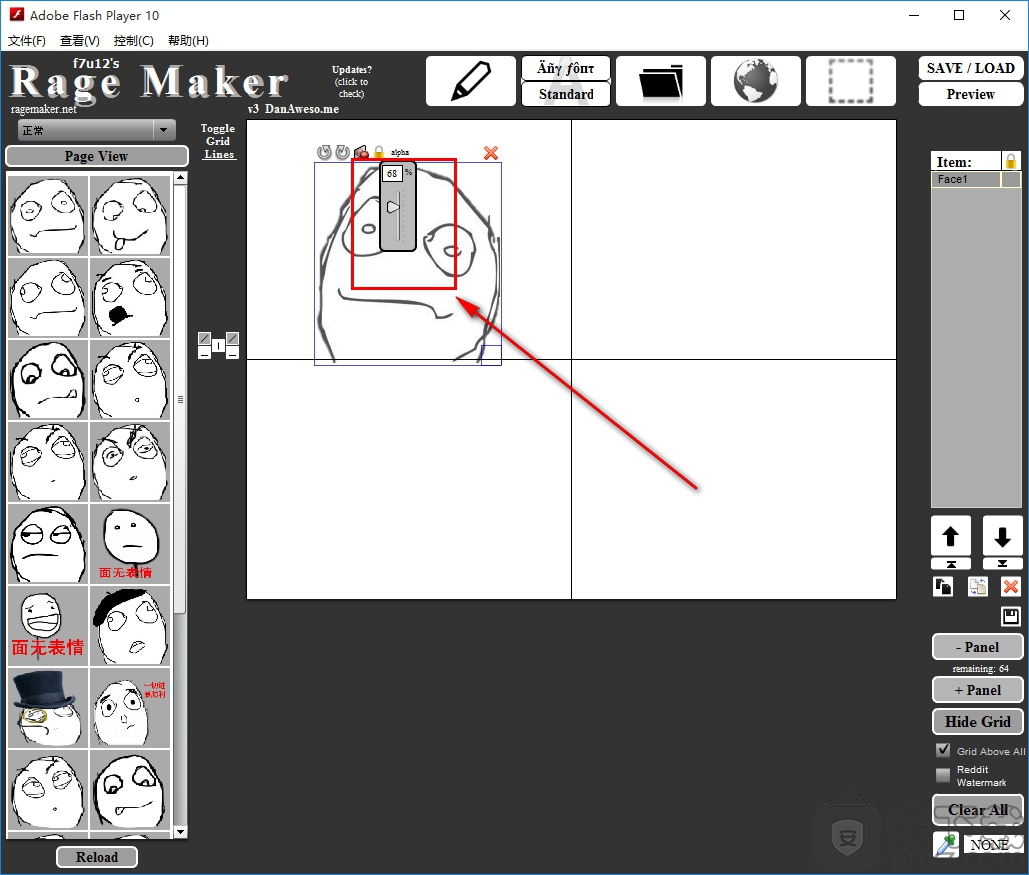Click Any font text option
Image resolution: width=1029 pixels, height=875 pixels.
(566, 68)
